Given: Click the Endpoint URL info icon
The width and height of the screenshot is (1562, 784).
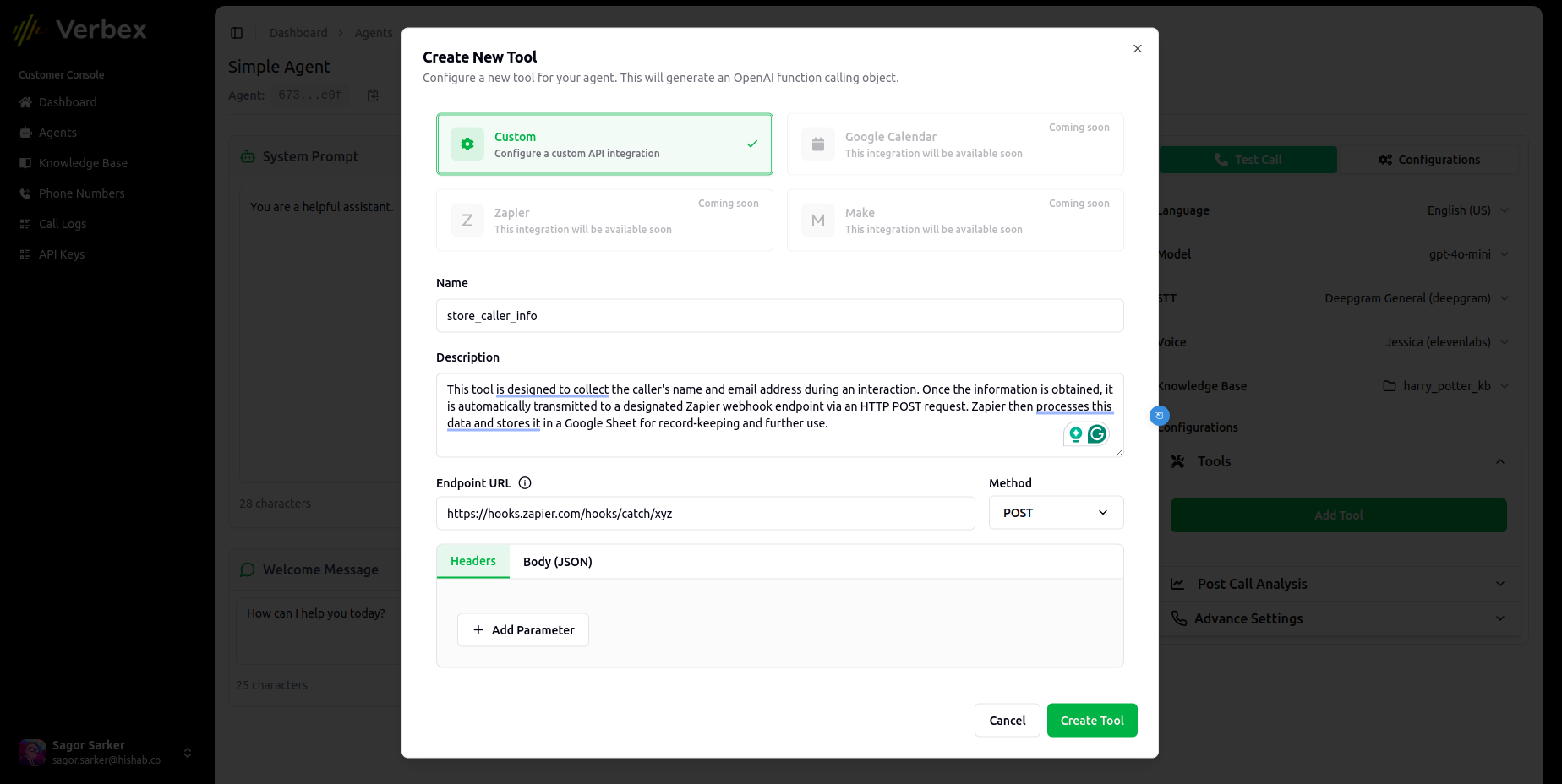Looking at the screenshot, I should 525,483.
